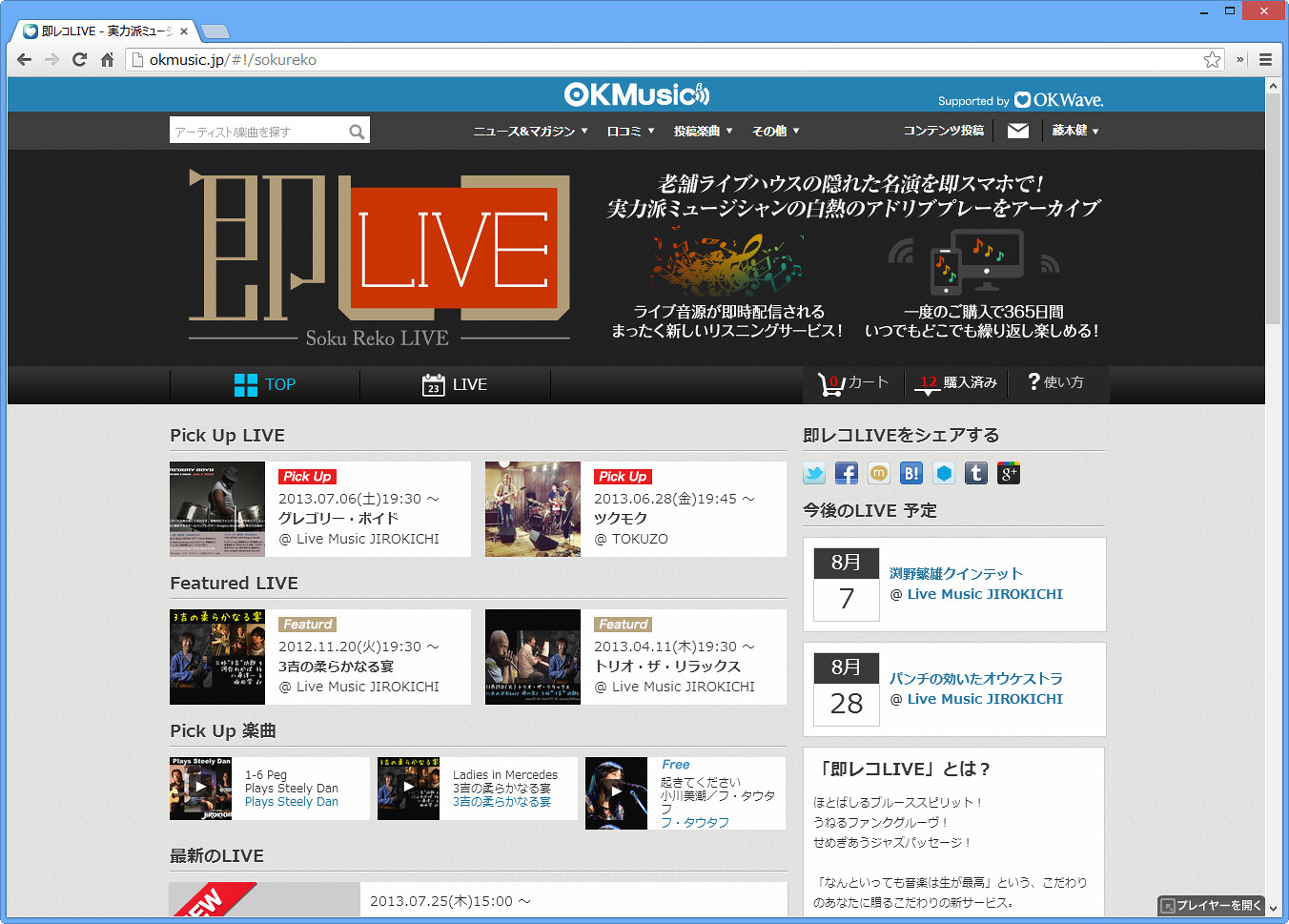
Task: Click the 8月 7 calendar date box
Action: [x=847, y=584]
